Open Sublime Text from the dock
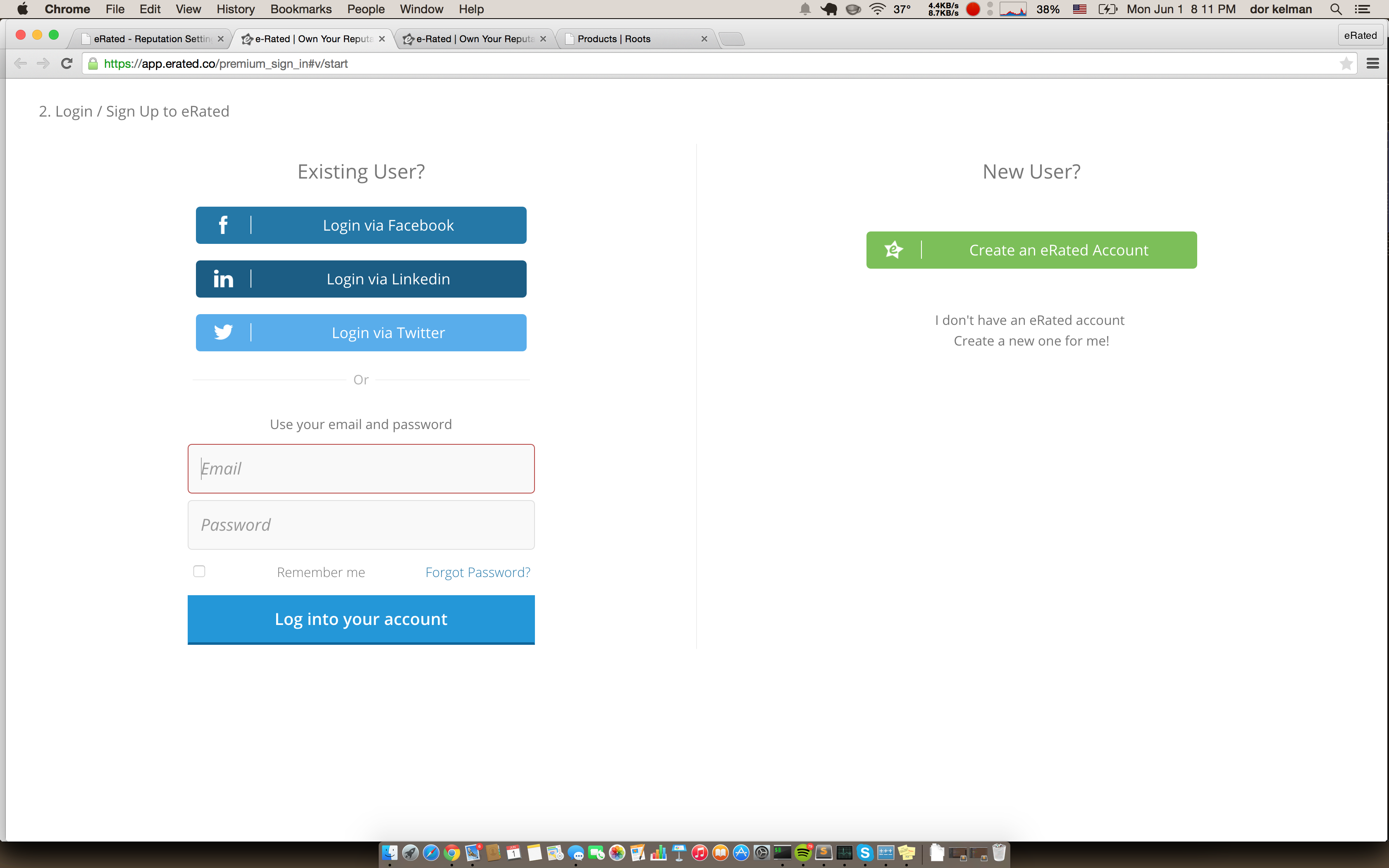This screenshot has height=868, width=1389. (823, 853)
